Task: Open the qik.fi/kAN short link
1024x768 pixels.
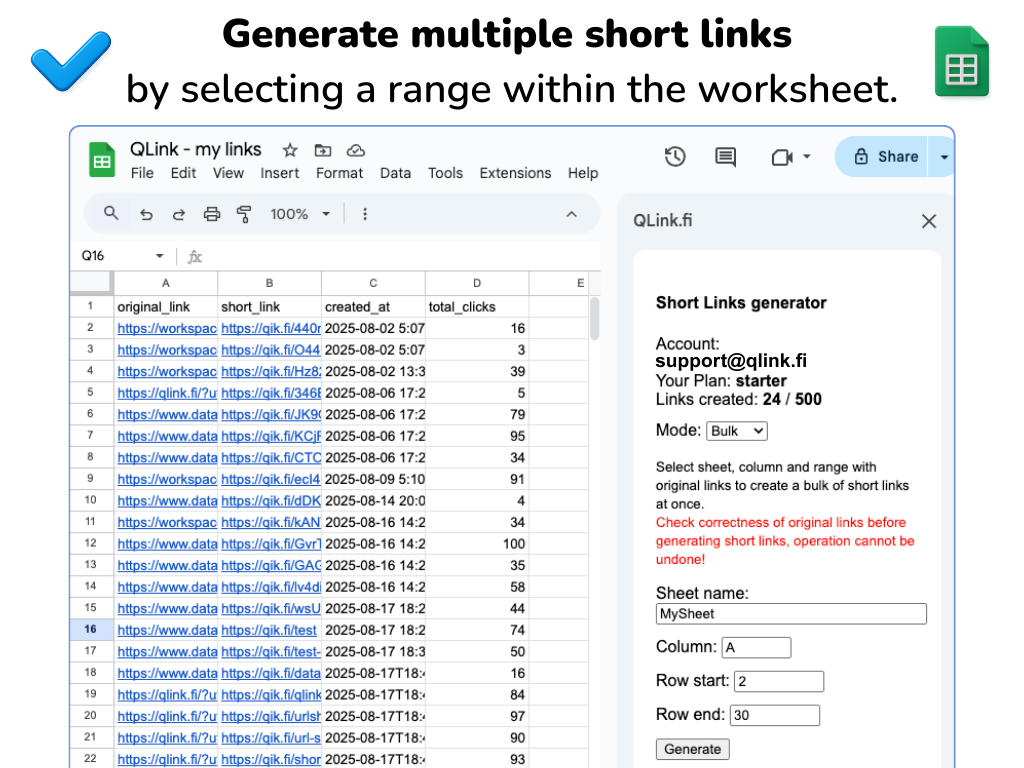Action: (271, 522)
